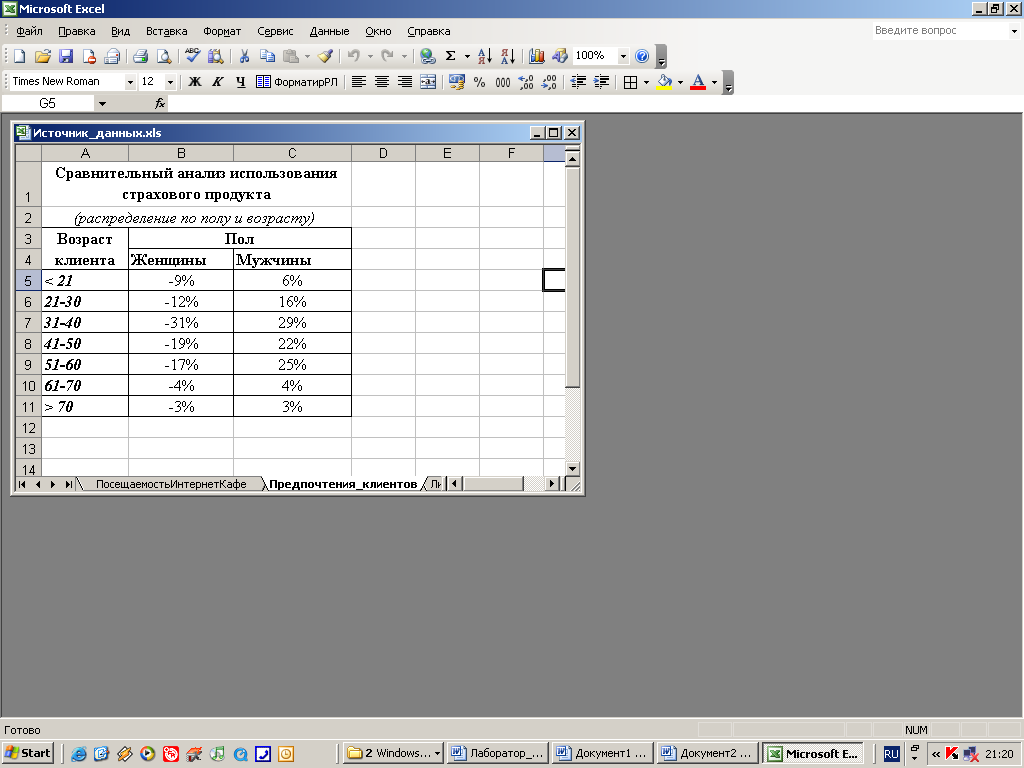Open Excel Help question mark icon

[x=642, y=56]
